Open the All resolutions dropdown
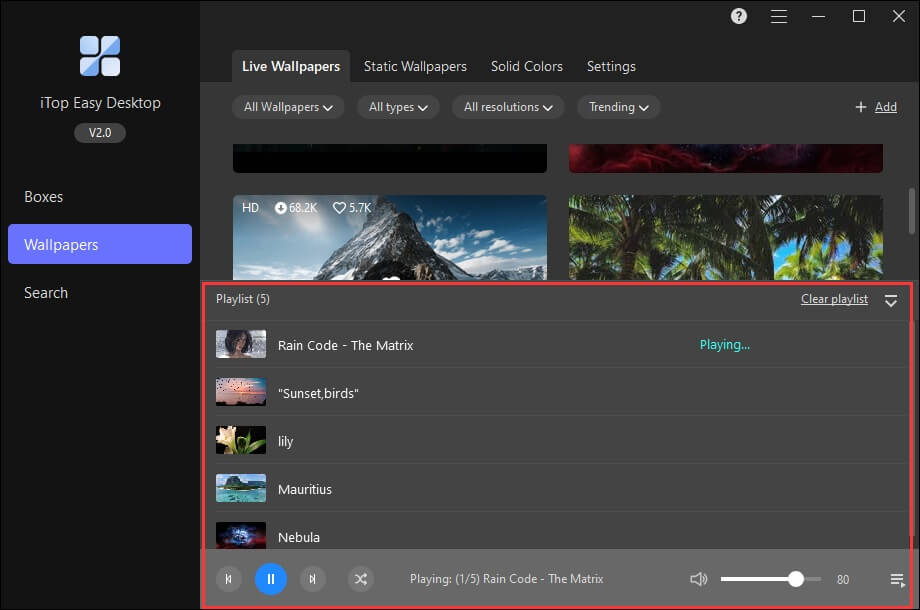Screen dimensions: 920x610 pyautogui.click(x=508, y=107)
